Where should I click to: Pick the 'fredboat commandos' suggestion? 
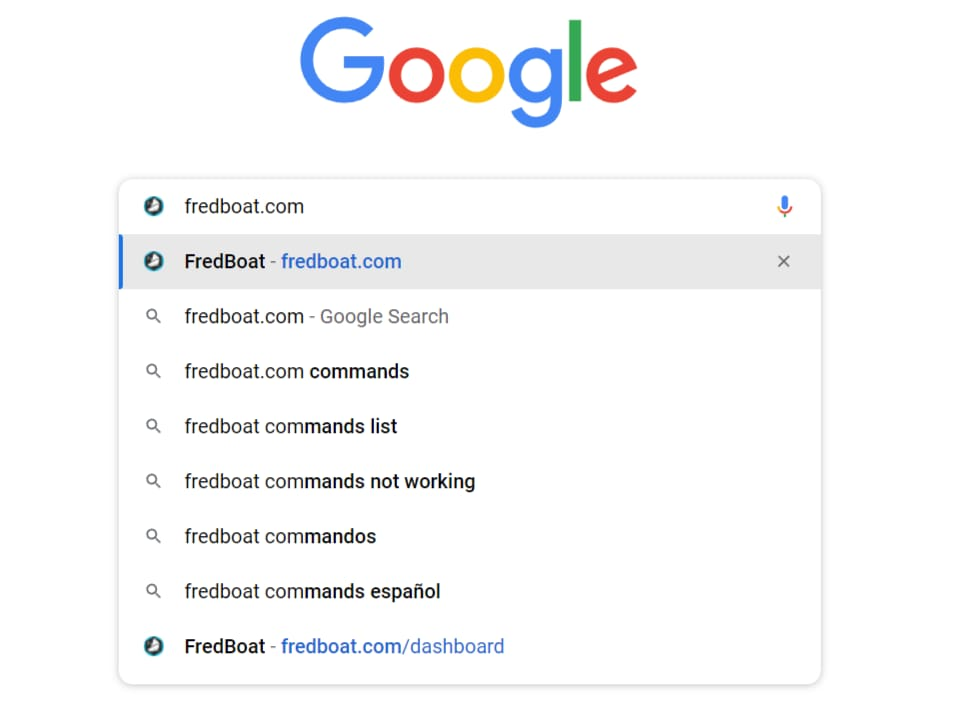click(x=470, y=536)
